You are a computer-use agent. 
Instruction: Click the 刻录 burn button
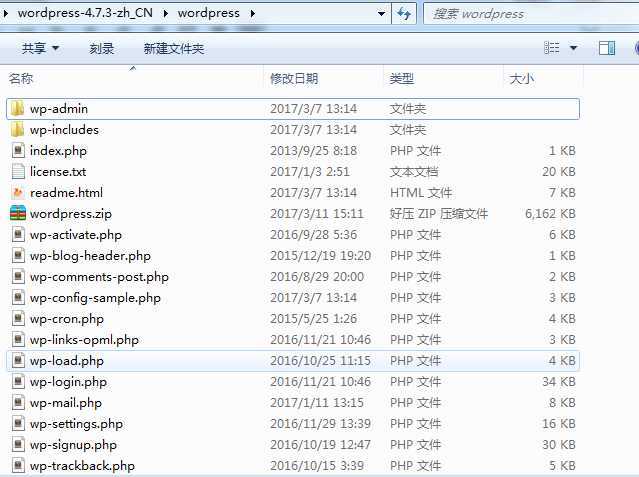click(x=101, y=49)
